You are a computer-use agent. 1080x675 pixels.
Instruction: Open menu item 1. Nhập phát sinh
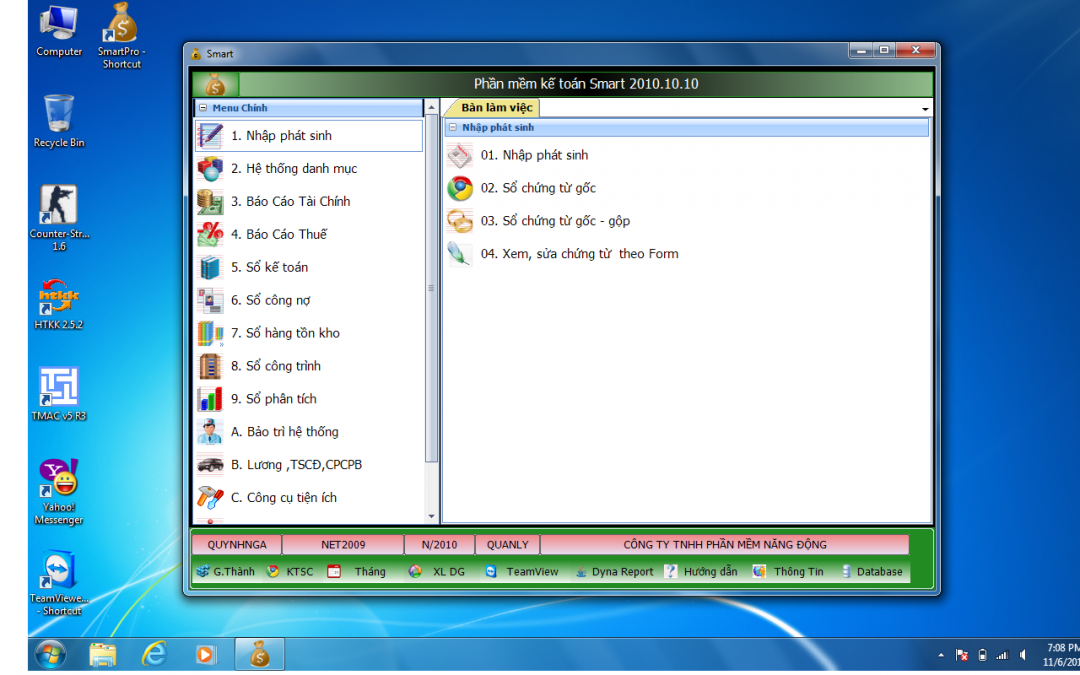(x=281, y=136)
